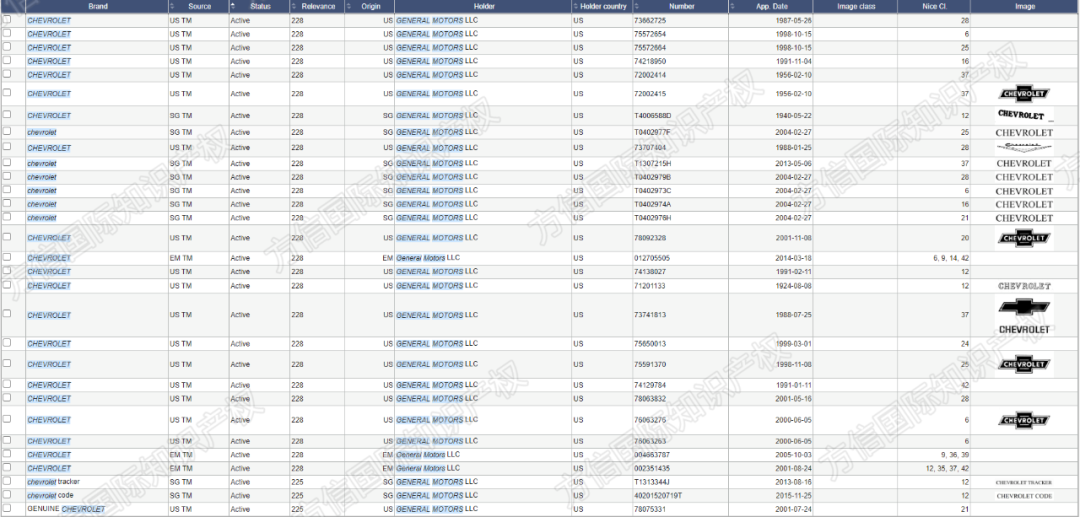Tick the checkbox for number 73707404

tap(7, 147)
